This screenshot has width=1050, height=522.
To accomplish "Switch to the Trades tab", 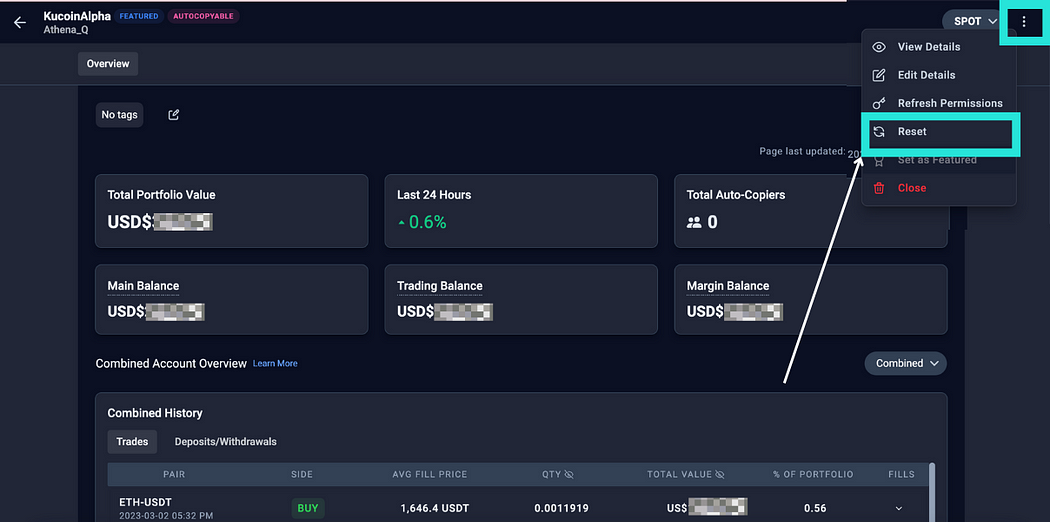I will [132, 442].
